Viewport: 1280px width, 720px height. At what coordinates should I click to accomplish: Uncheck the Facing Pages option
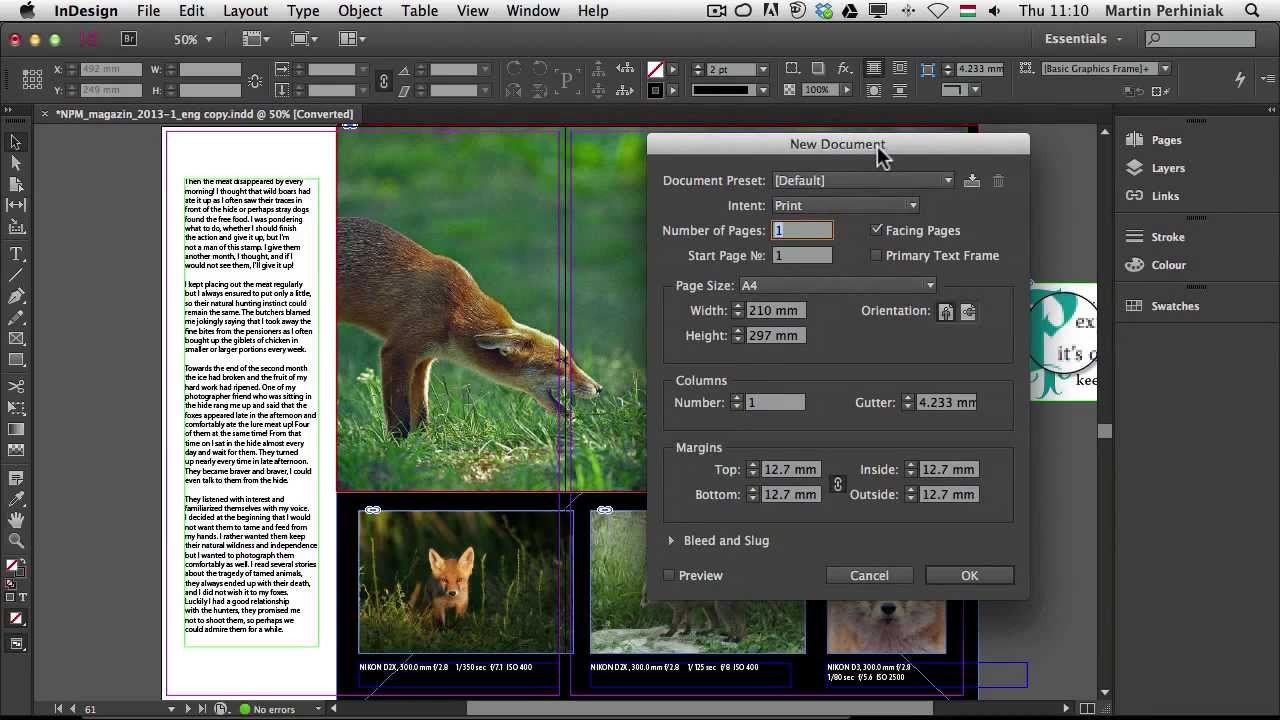pos(877,230)
